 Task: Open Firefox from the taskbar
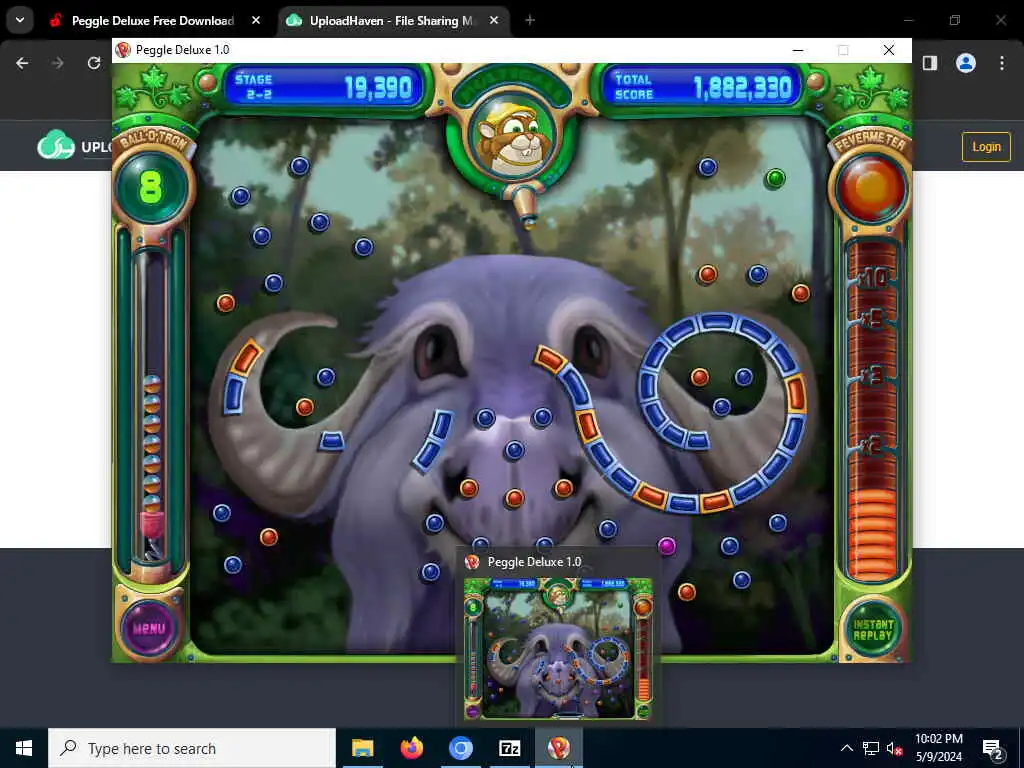pos(411,748)
